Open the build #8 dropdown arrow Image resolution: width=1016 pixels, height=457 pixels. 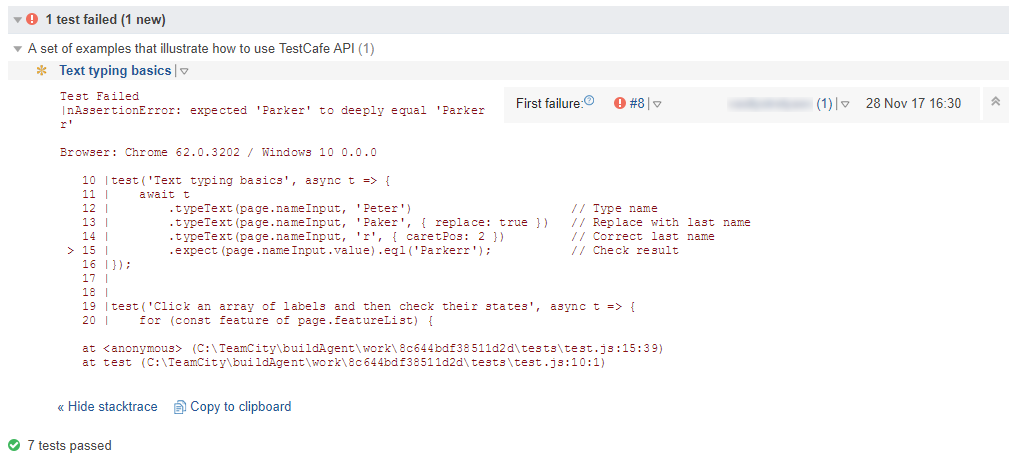click(x=658, y=104)
